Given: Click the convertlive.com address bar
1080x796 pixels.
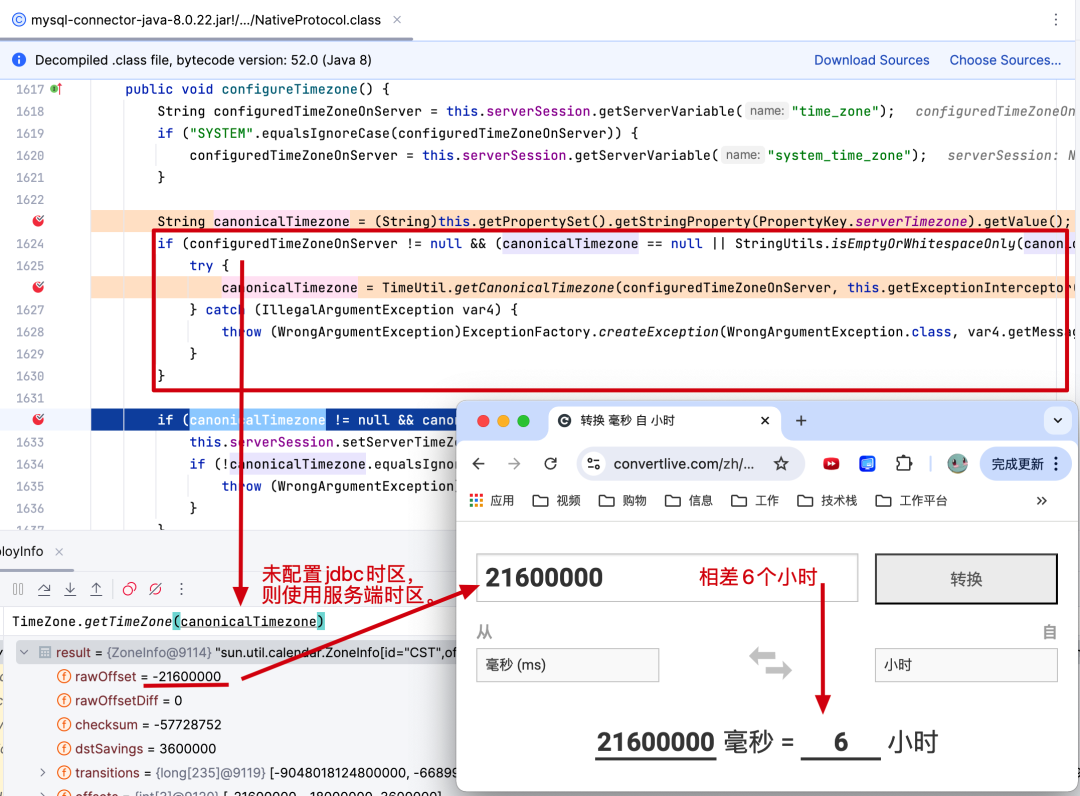Looking at the screenshot, I should 683,463.
